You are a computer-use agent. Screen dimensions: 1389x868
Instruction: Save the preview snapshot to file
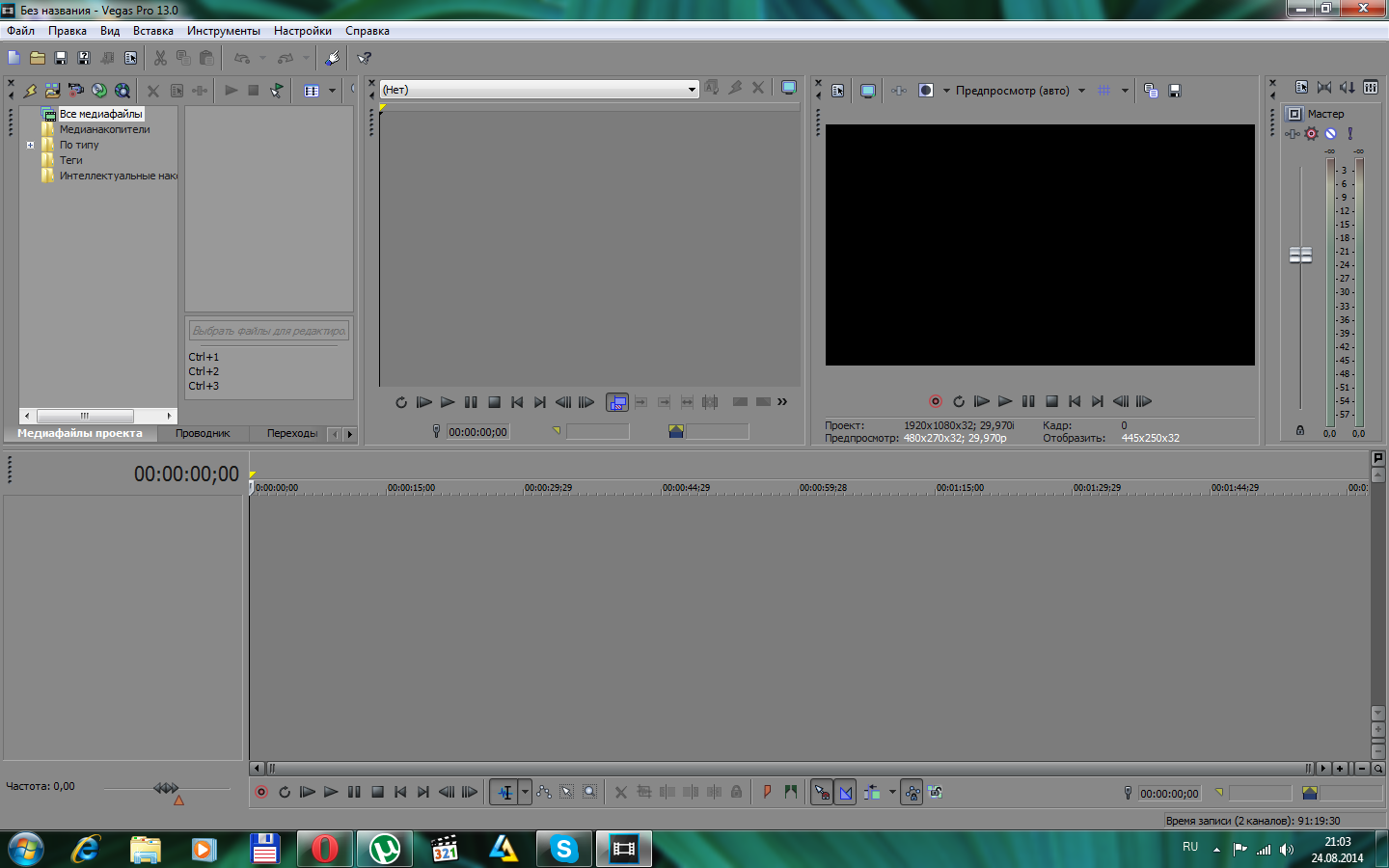tap(1175, 91)
